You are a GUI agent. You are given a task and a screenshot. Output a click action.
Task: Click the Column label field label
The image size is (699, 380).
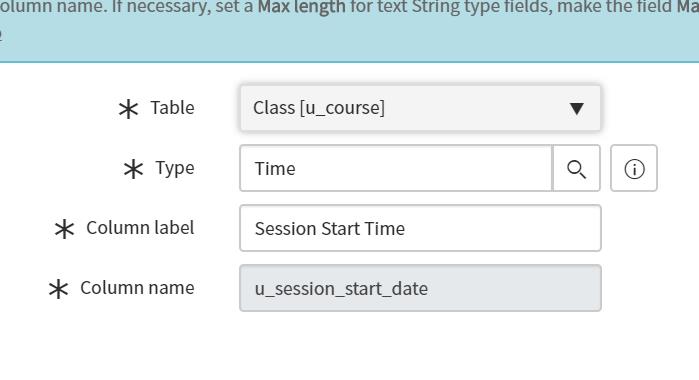(140, 228)
